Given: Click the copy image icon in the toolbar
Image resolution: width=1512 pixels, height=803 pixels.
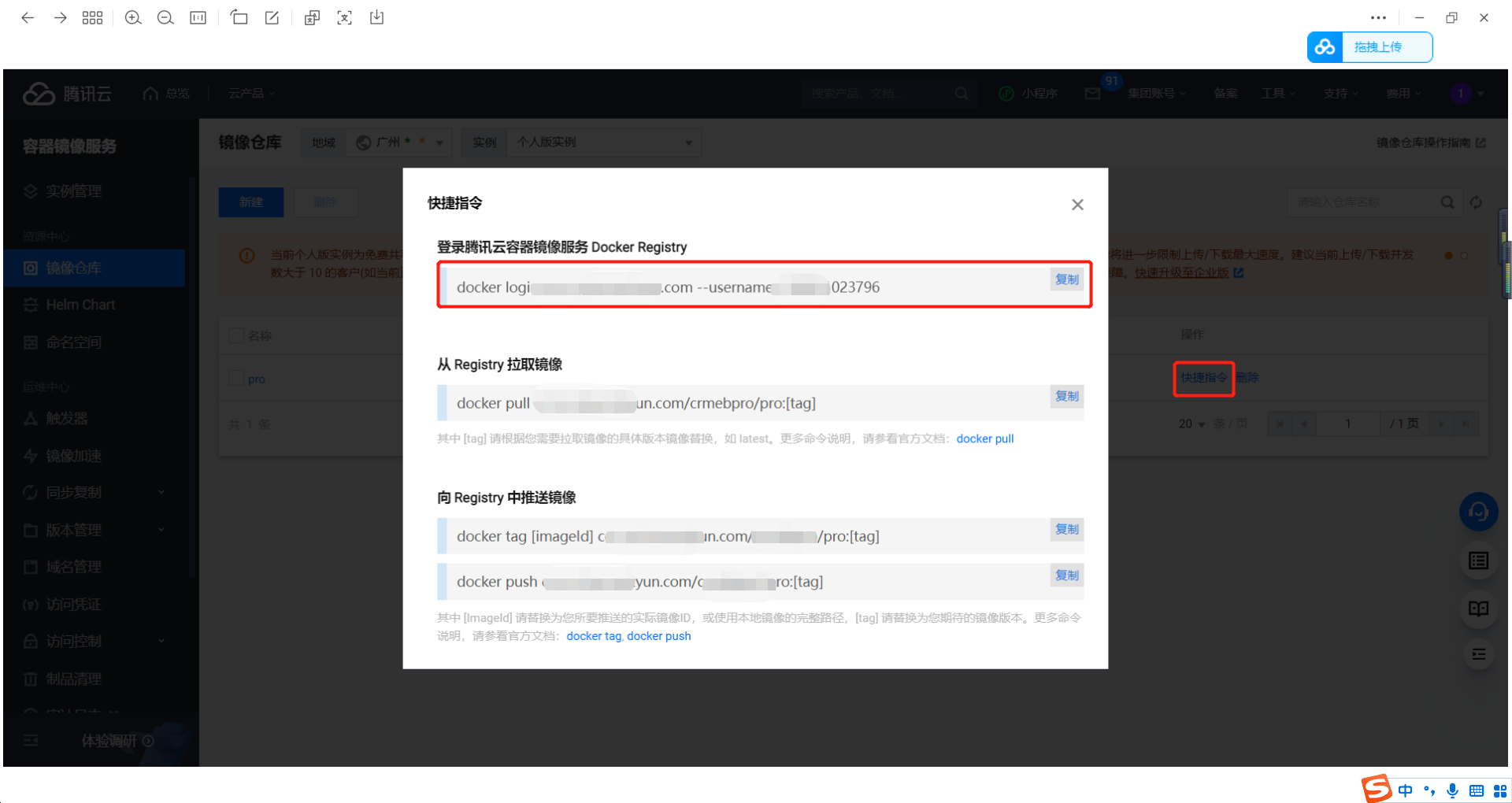Looking at the screenshot, I should pos(312,17).
